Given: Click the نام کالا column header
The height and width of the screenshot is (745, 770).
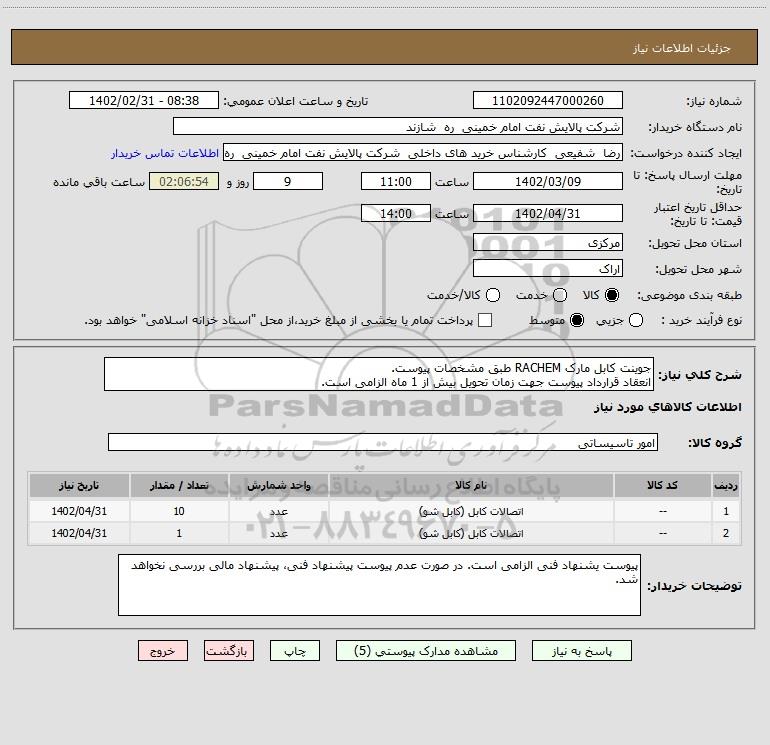Looking at the screenshot, I should pos(471,485).
